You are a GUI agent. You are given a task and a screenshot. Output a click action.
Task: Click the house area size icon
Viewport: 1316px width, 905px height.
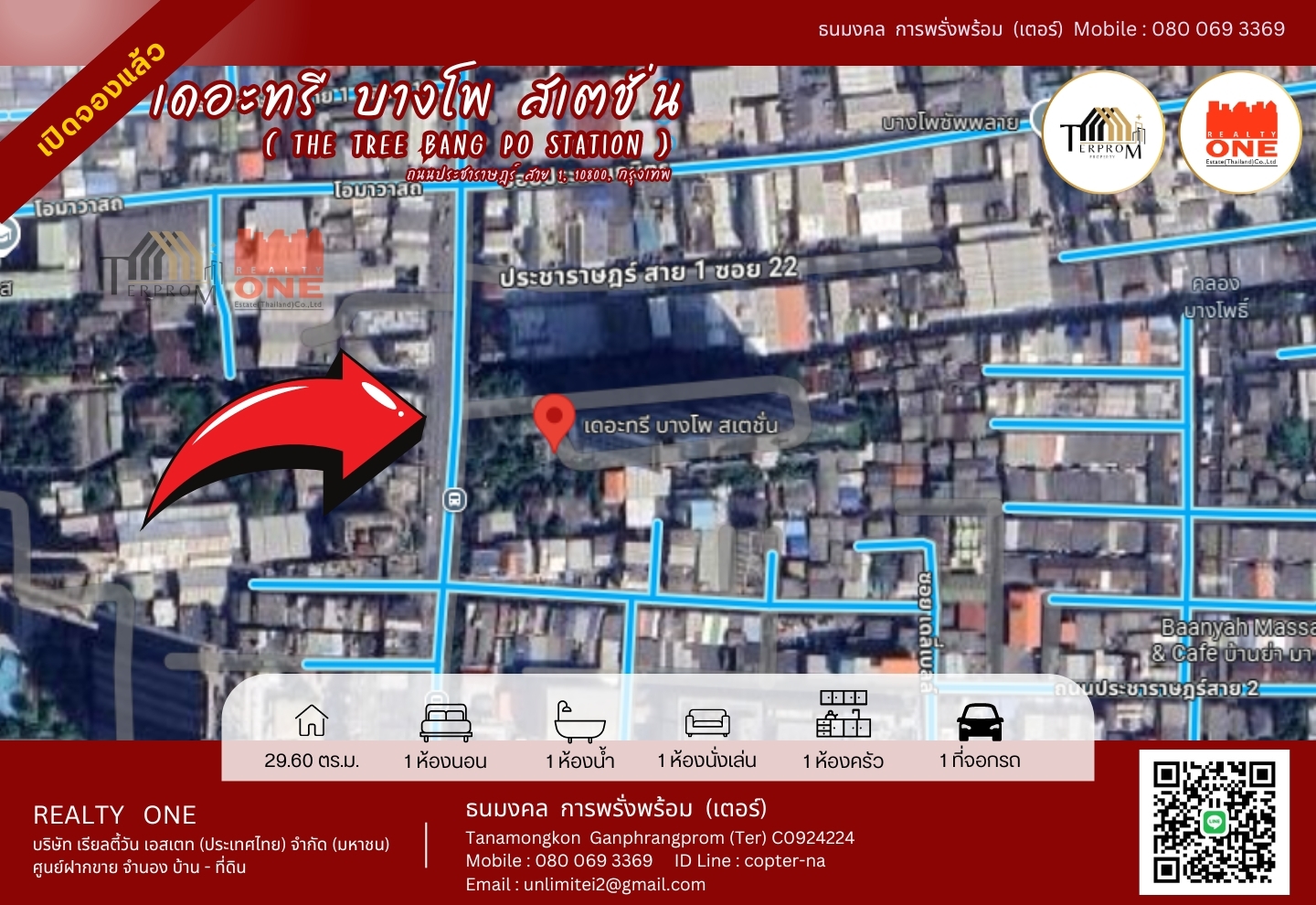[312, 720]
